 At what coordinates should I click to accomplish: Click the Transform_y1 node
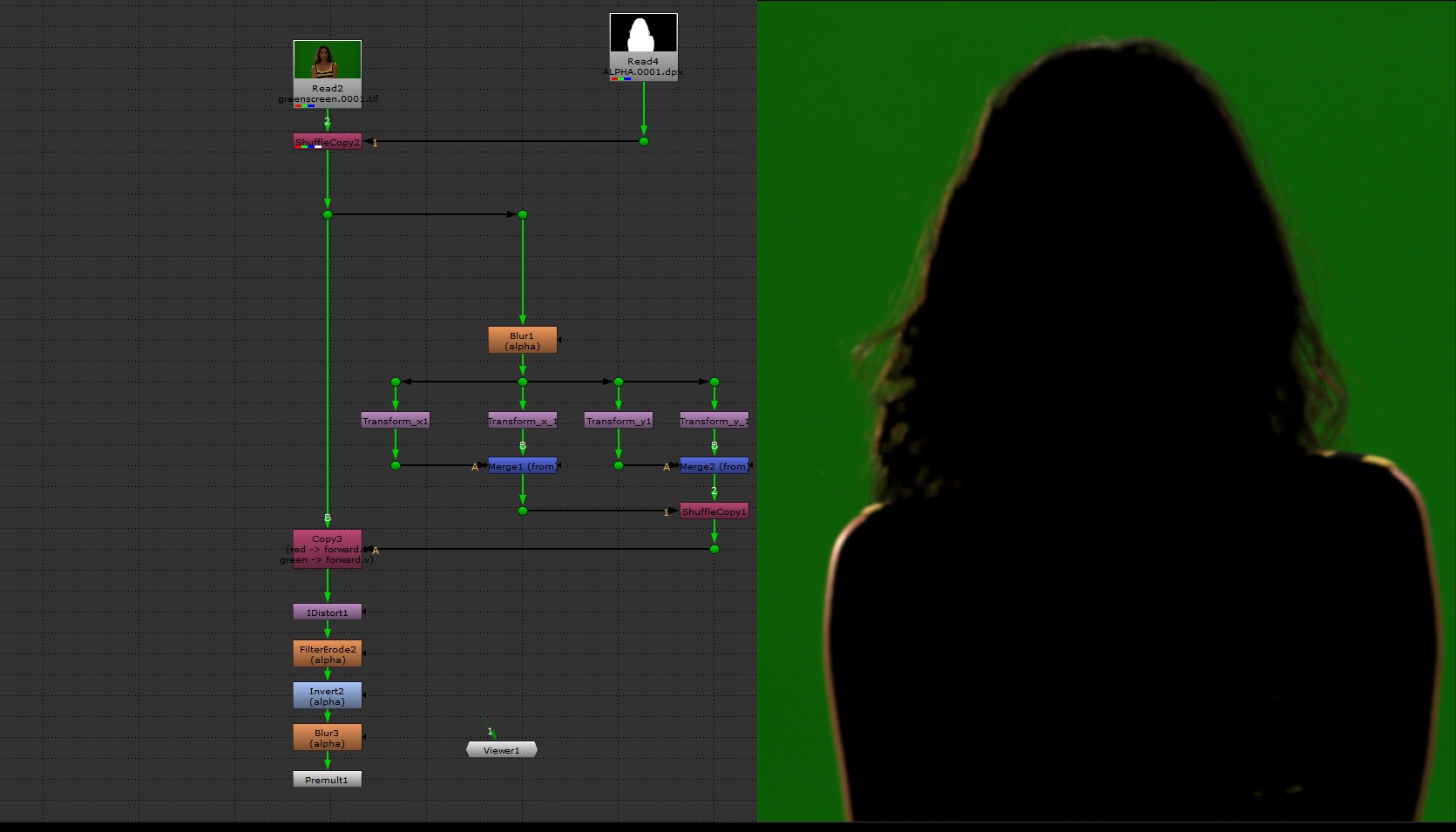point(618,421)
